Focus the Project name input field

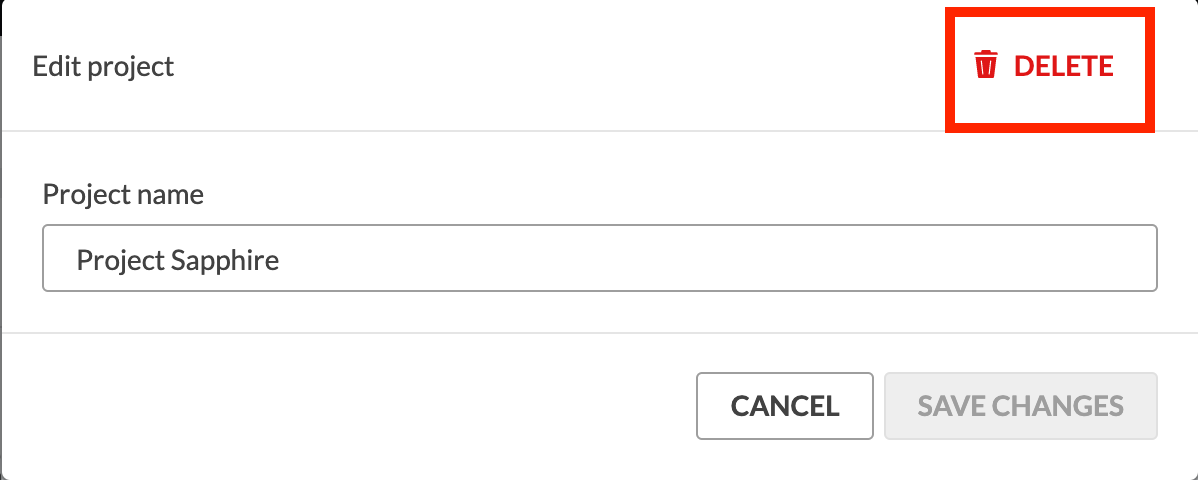pos(600,258)
